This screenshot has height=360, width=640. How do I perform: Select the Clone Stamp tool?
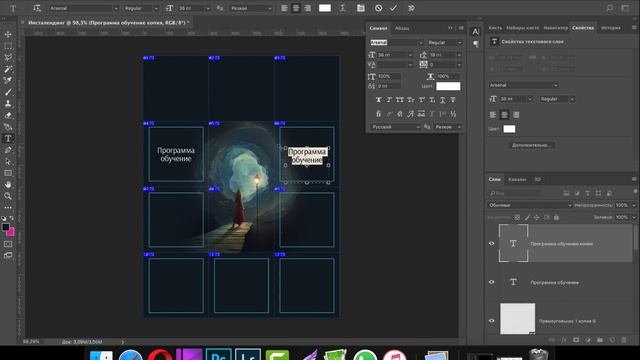(x=8, y=104)
